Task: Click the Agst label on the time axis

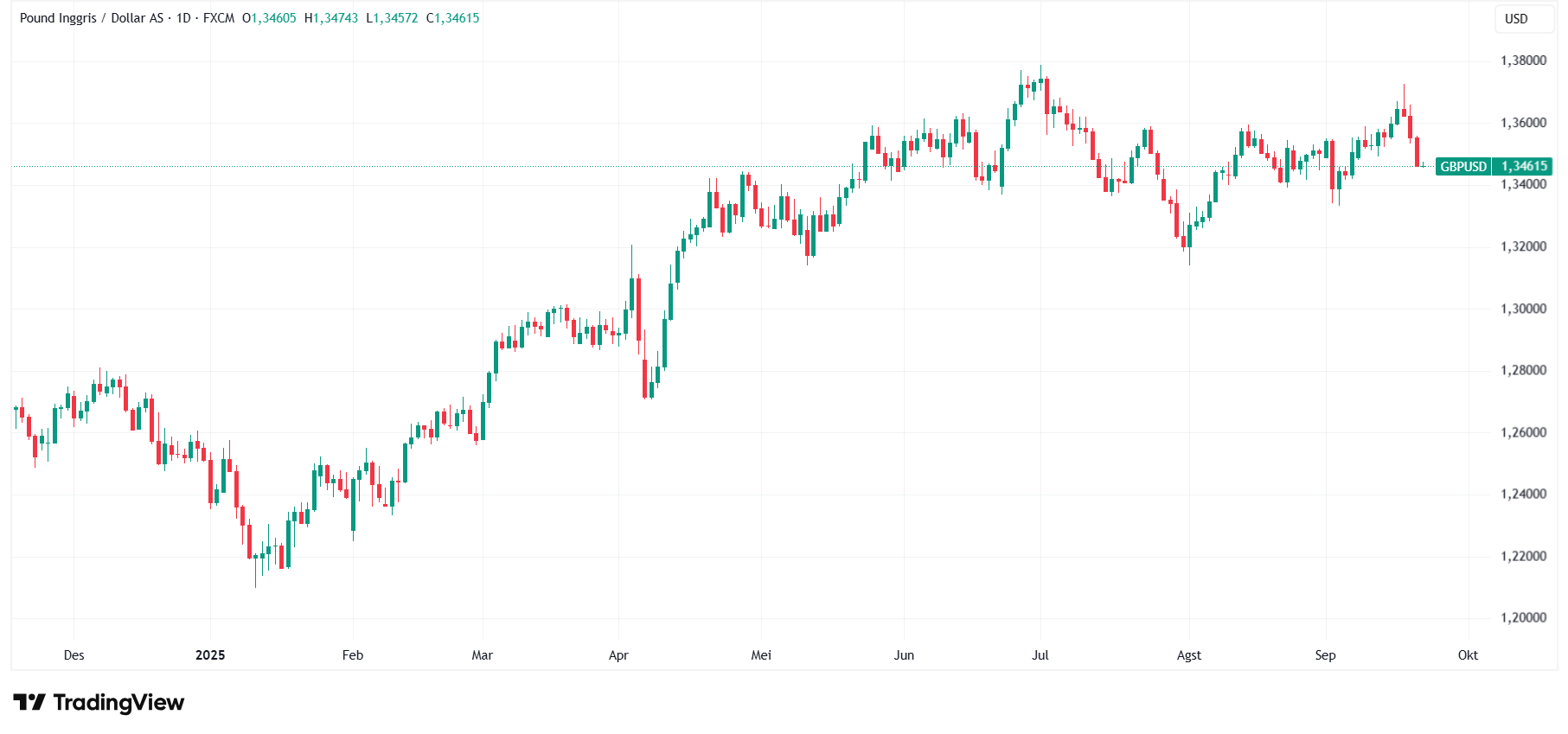Action: (x=1189, y=655)
